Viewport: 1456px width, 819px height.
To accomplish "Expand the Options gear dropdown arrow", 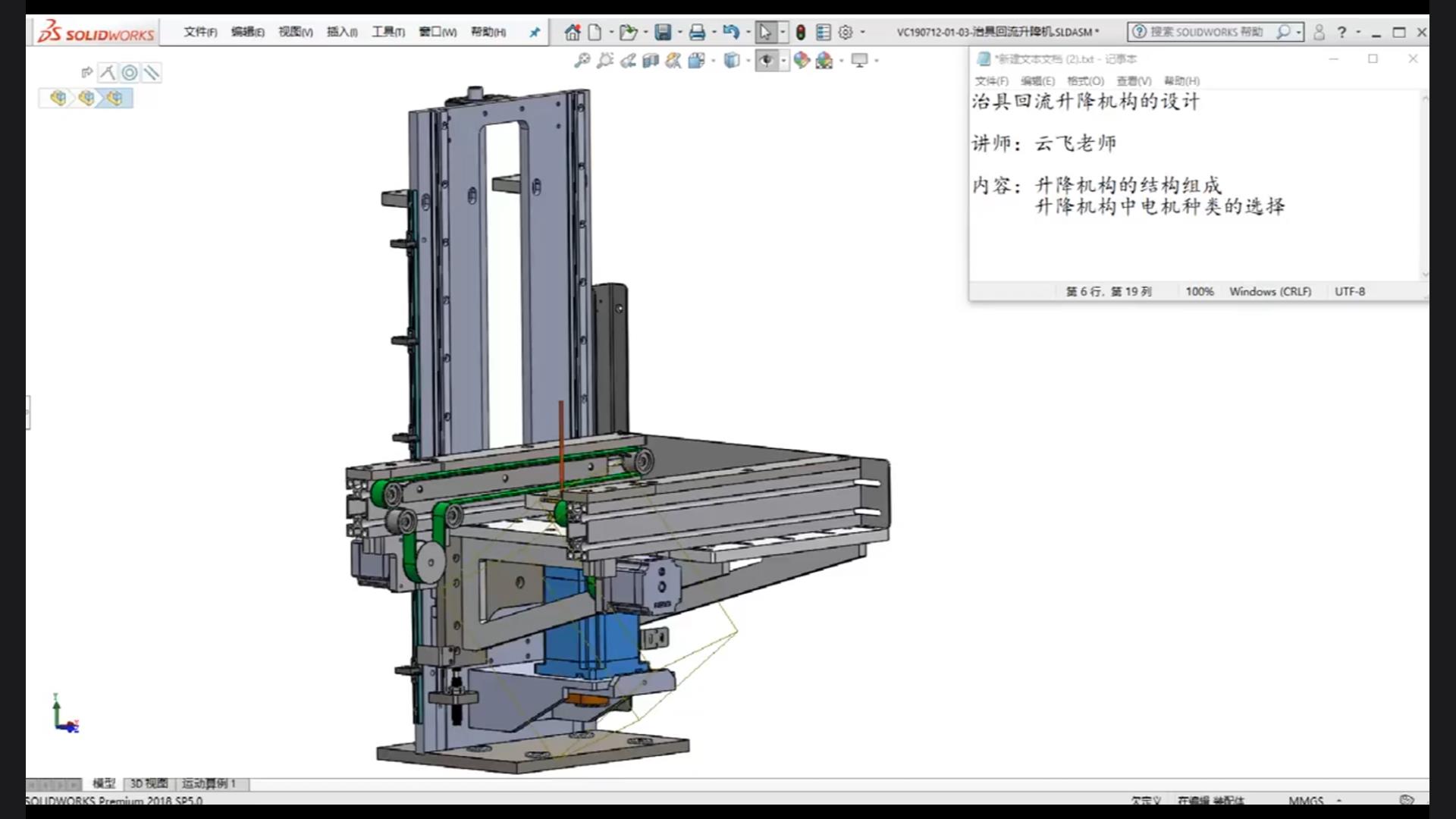I will [863, 32].
